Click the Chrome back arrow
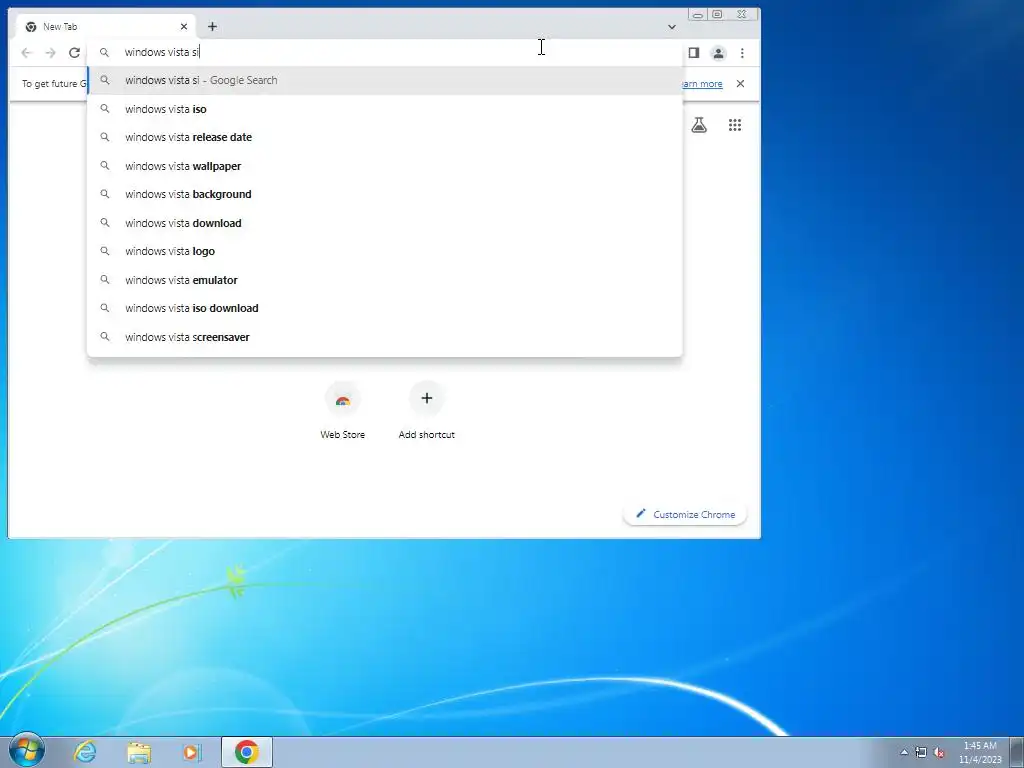 26,53
